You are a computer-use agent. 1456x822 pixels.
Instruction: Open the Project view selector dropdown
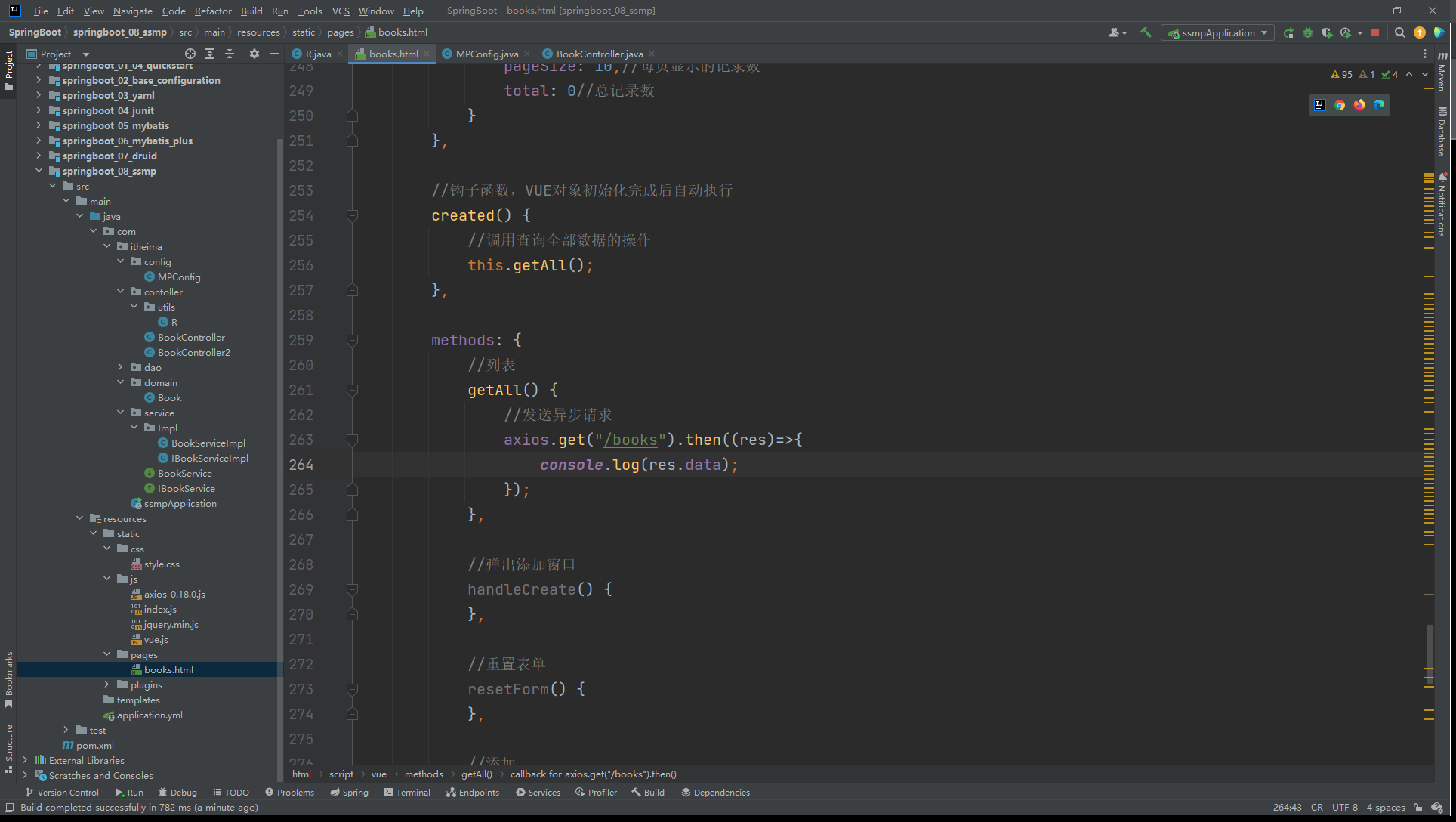tap(57, 54)
